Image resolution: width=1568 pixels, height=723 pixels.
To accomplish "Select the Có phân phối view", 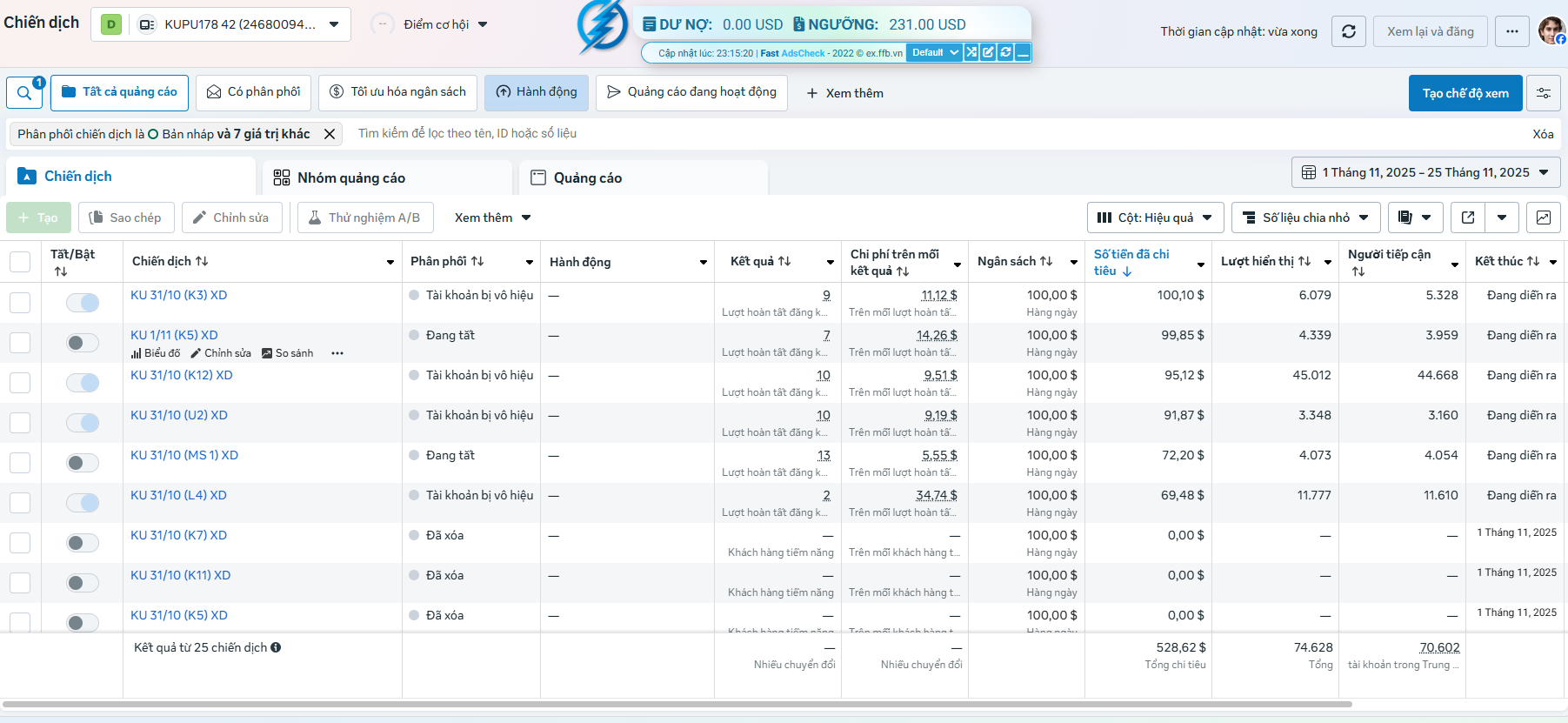I will click(253, 92).
